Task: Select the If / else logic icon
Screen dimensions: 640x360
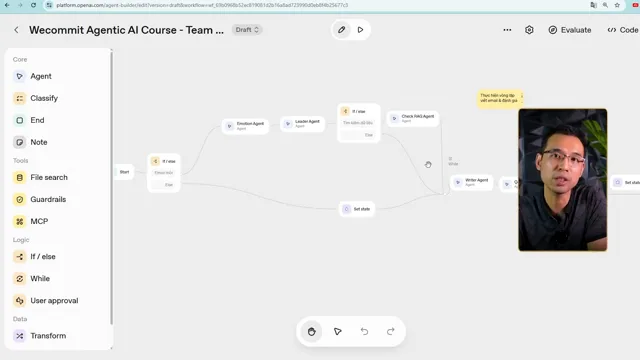Action: [x=19, y=257]
